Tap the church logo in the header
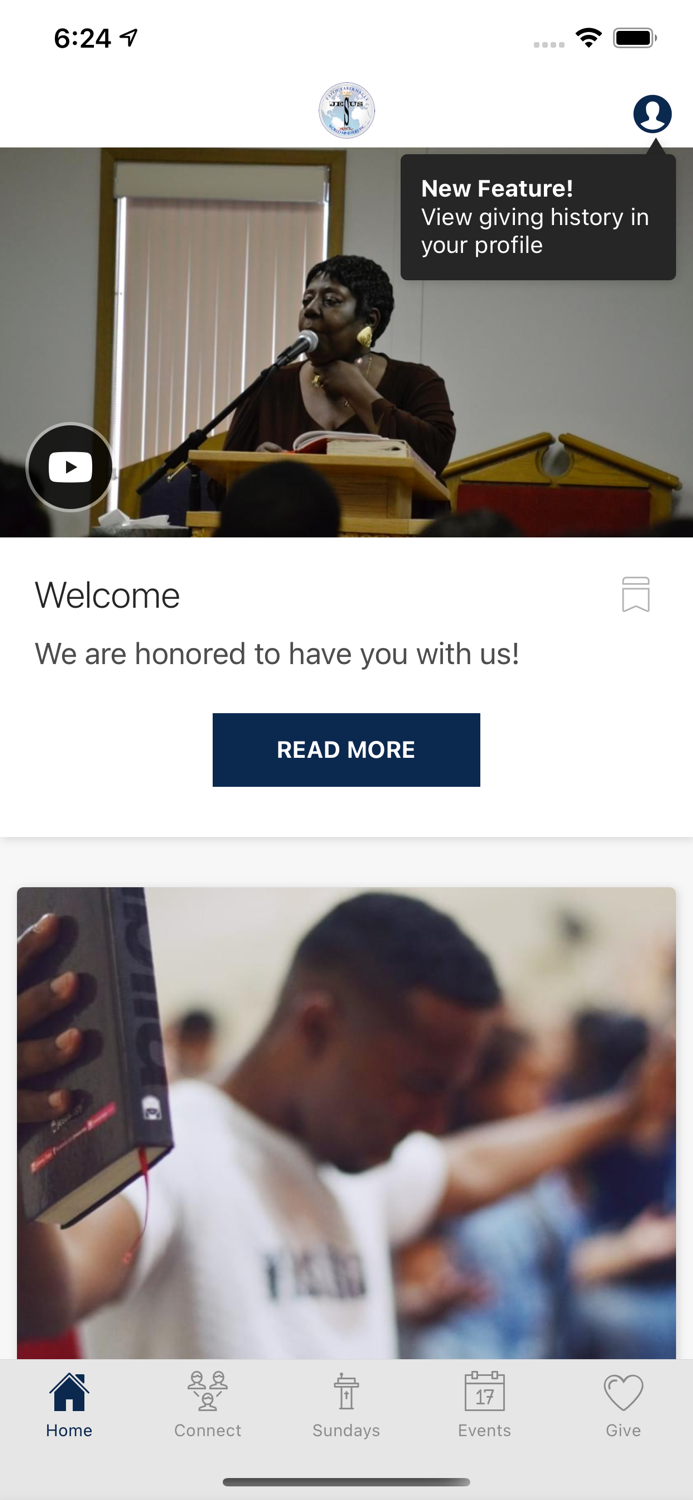Screen dimensions: 693x1500 click(346, 111)
